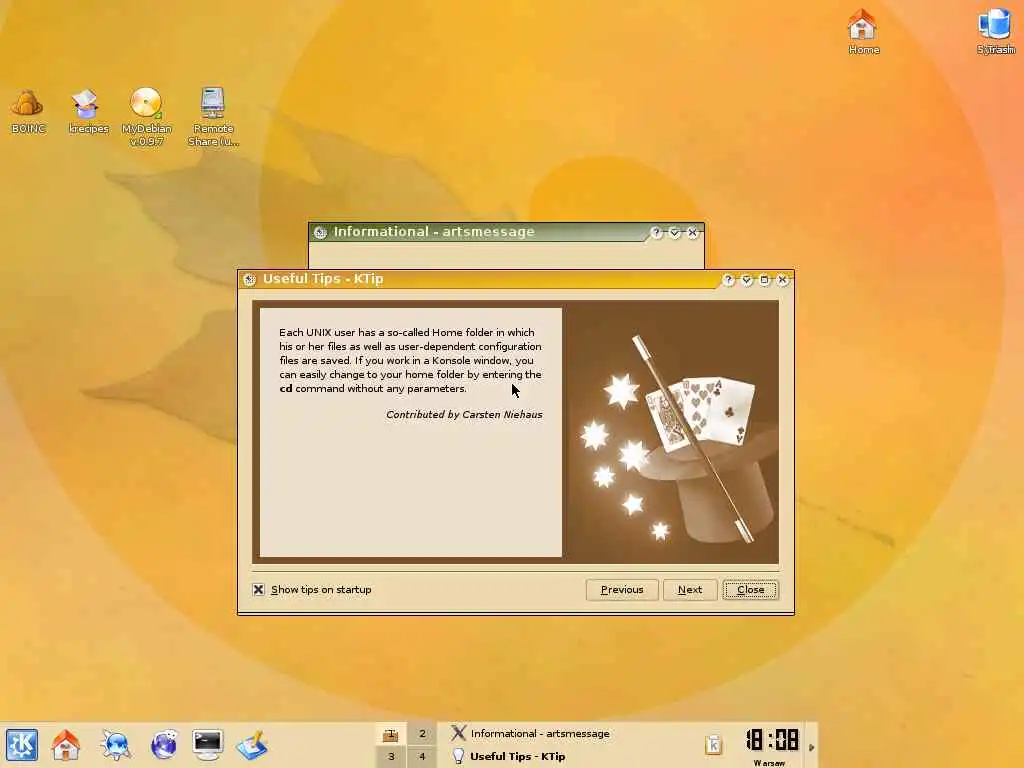This screenshot has width=1024, height=768.
Task: Open the Trash desktop icon
Action: point(995,32)
